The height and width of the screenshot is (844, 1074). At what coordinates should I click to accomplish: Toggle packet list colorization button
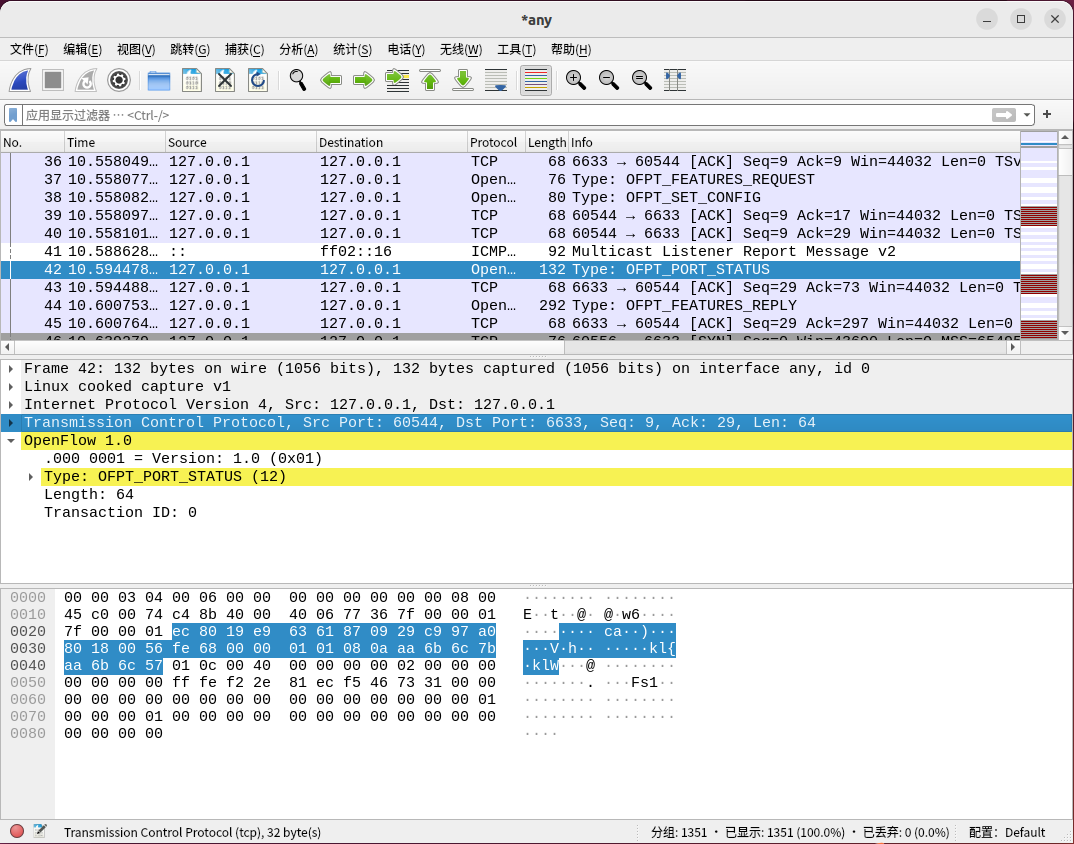tap(536, 80)
